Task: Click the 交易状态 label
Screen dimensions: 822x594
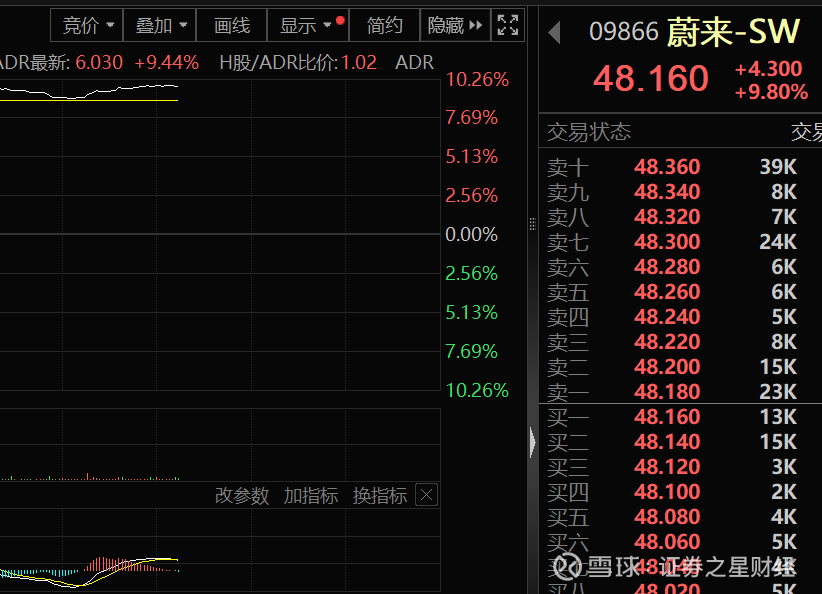Action: (x=589, y=132)
